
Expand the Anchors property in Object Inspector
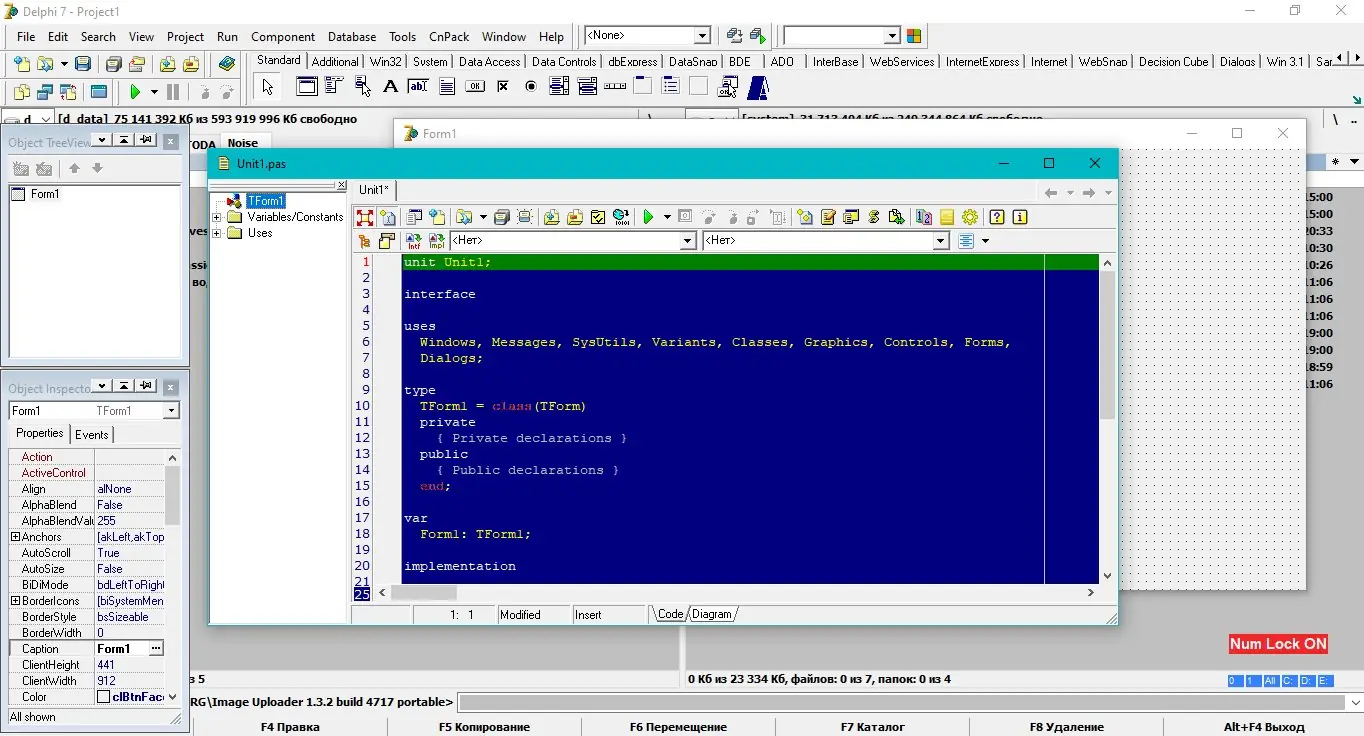(15, 537)
